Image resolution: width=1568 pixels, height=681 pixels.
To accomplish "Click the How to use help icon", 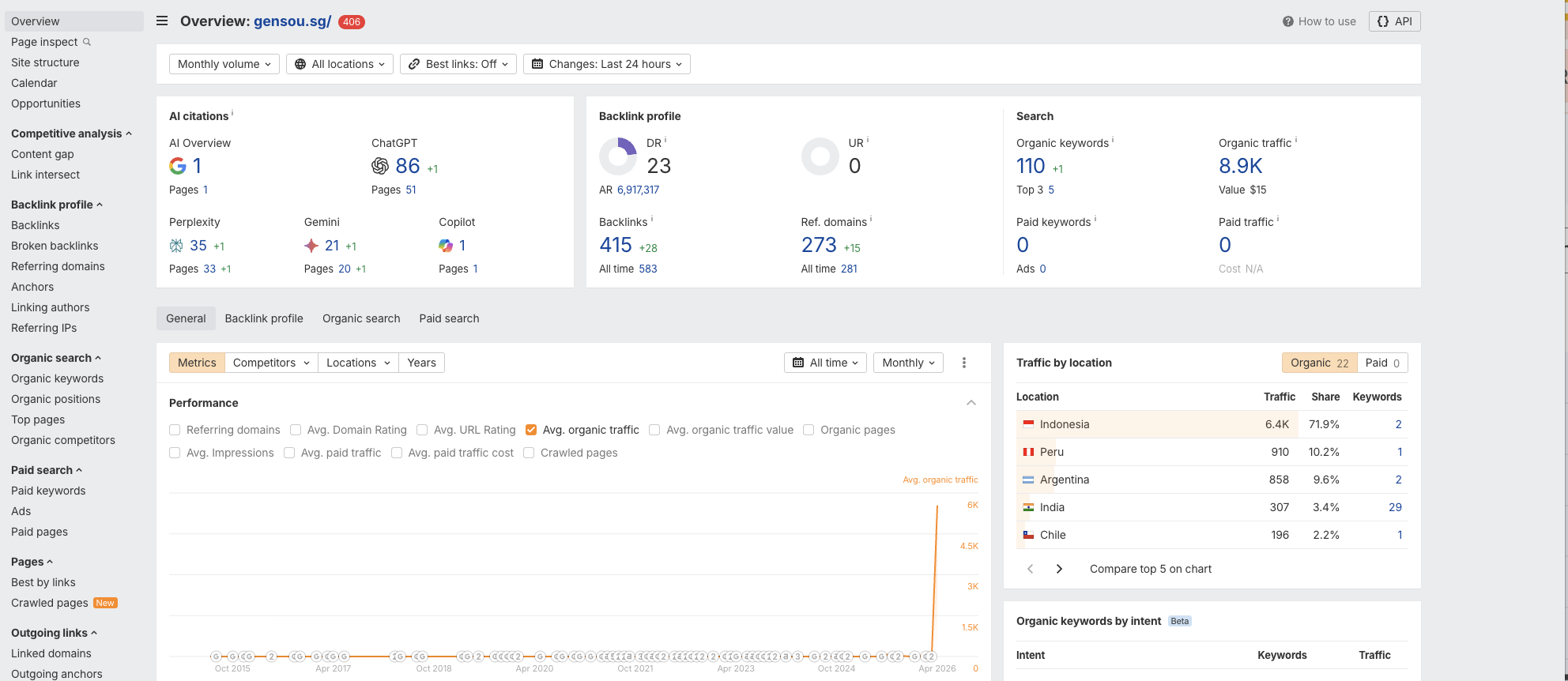I will [1288, 21].
